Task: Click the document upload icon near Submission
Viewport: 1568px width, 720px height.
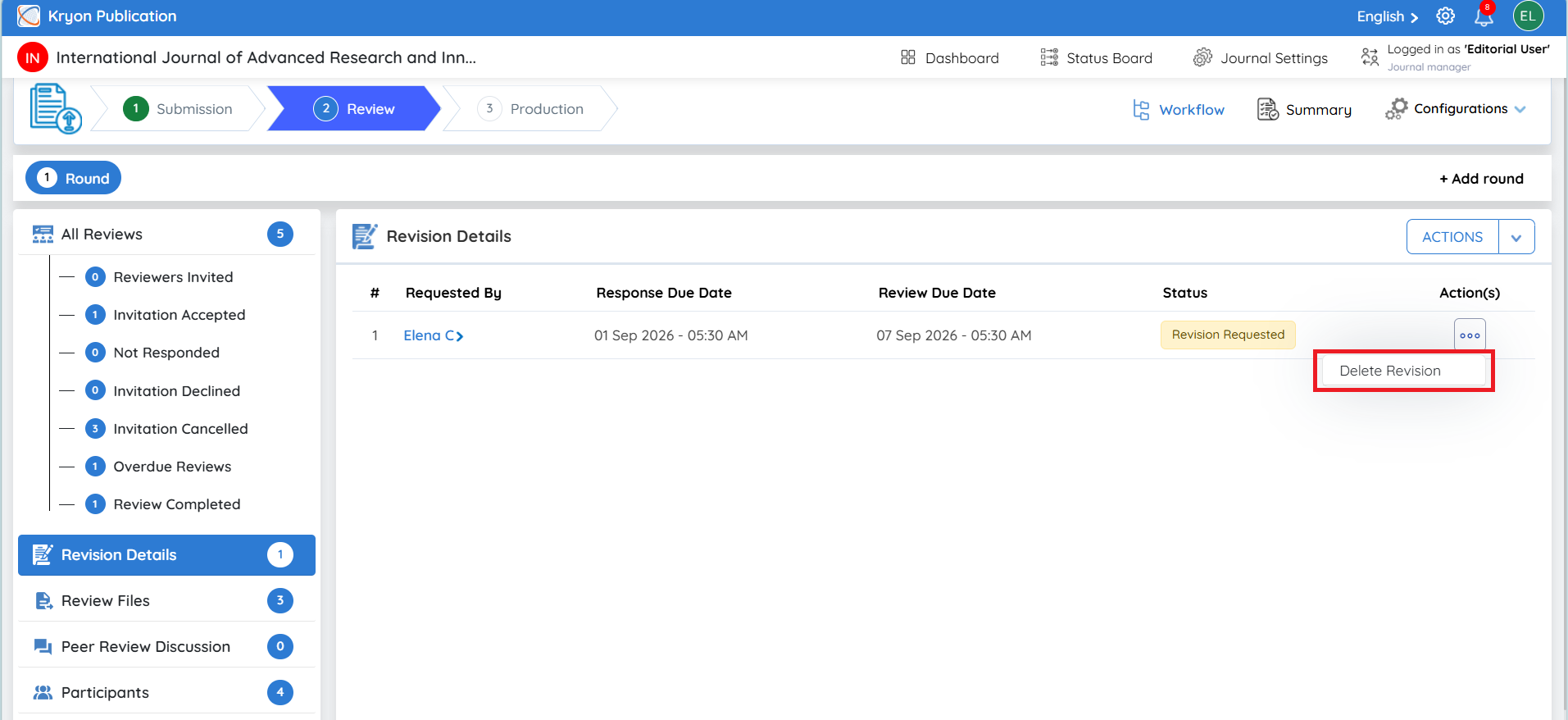Action: tap(56, 108)
